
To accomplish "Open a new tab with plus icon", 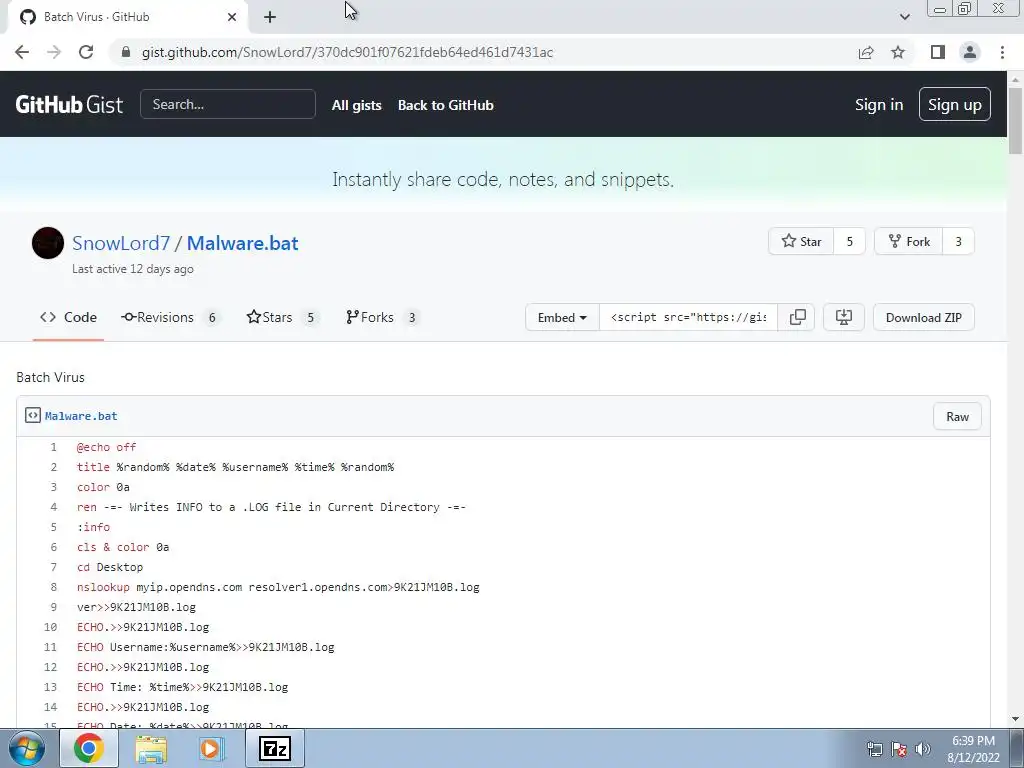I will [x=270, y=17].
